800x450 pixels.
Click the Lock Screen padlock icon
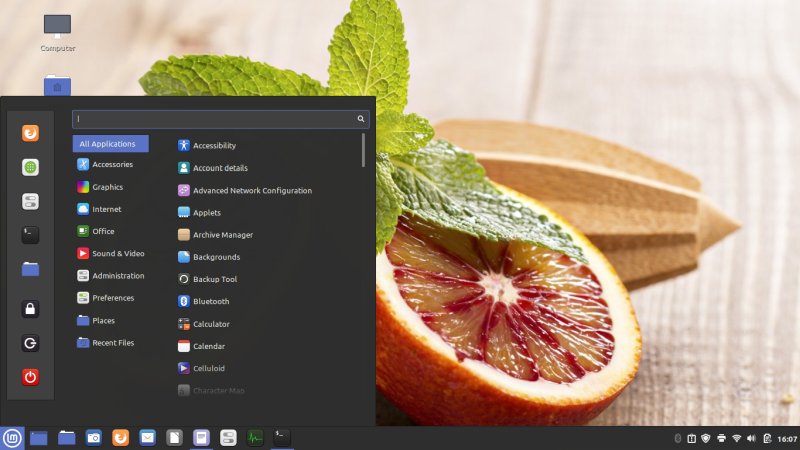30,309
